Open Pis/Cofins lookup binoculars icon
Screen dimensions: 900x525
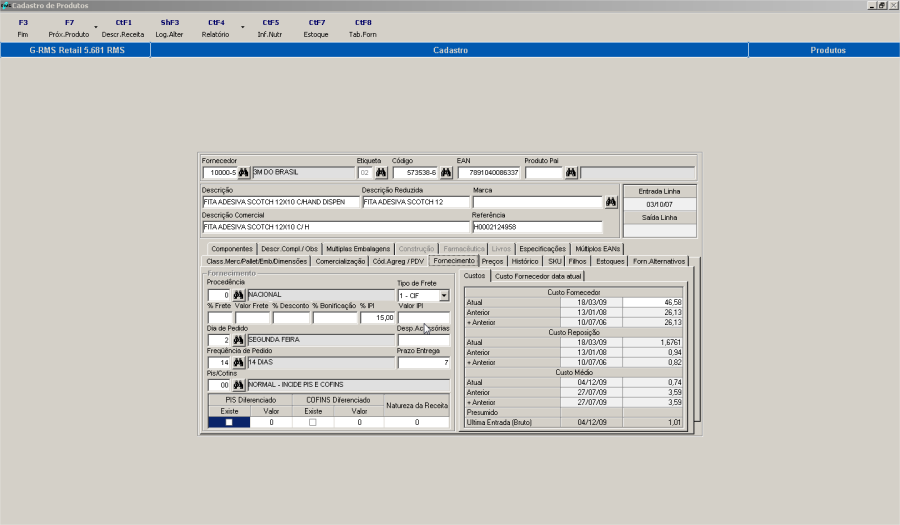tap(238, 384)
